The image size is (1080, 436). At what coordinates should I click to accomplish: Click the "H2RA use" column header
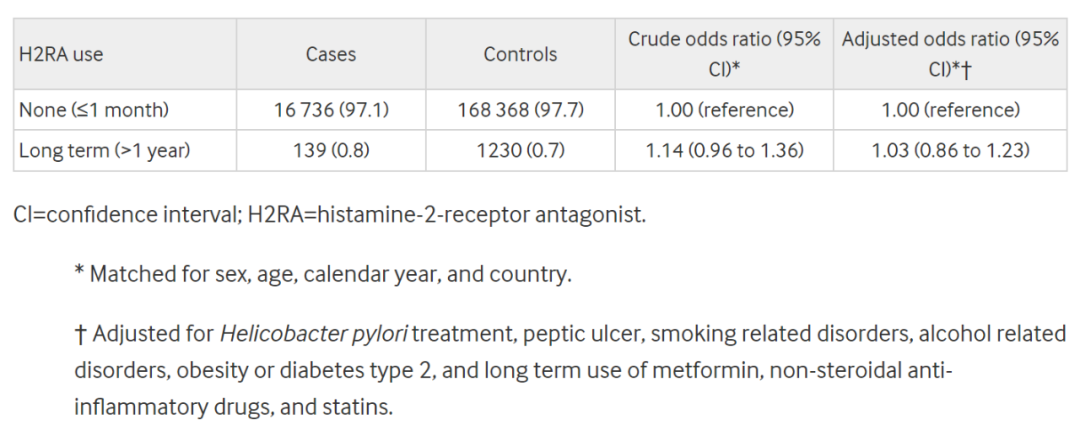pyautogui.click(x=61, y=55)
